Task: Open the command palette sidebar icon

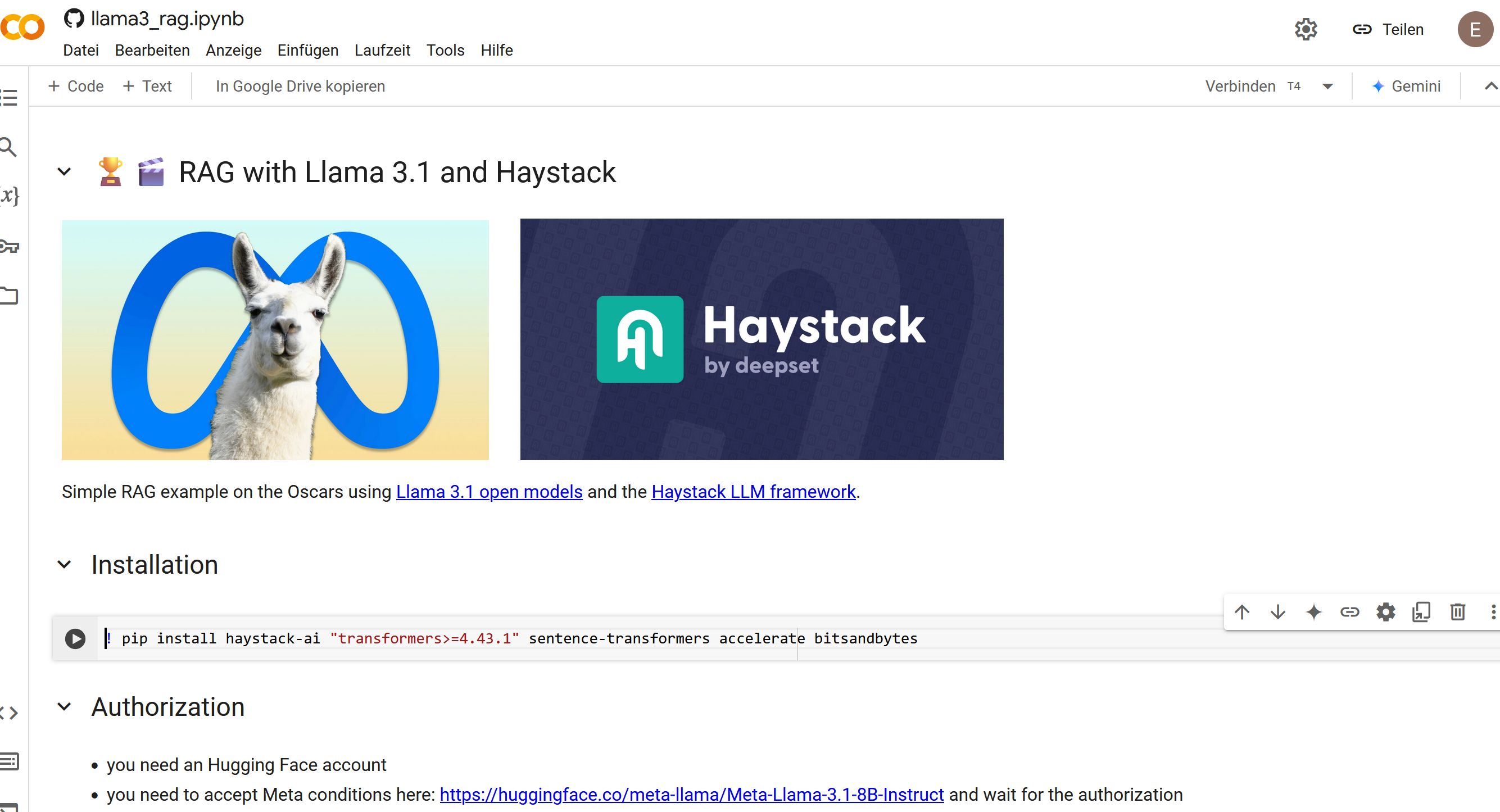Action: tap(9, 761)
